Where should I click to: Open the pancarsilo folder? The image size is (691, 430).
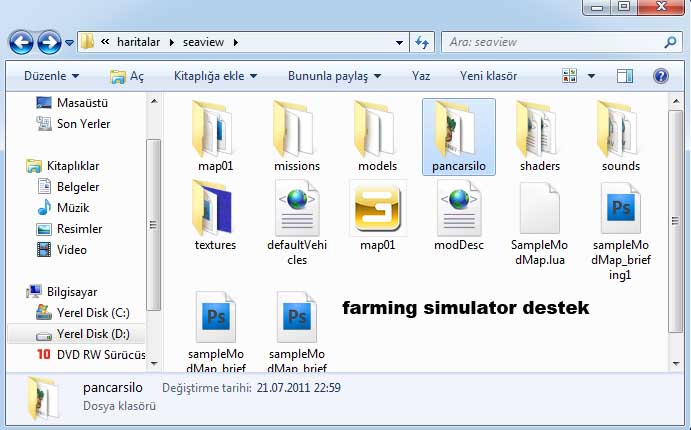[x=459, y=135]
